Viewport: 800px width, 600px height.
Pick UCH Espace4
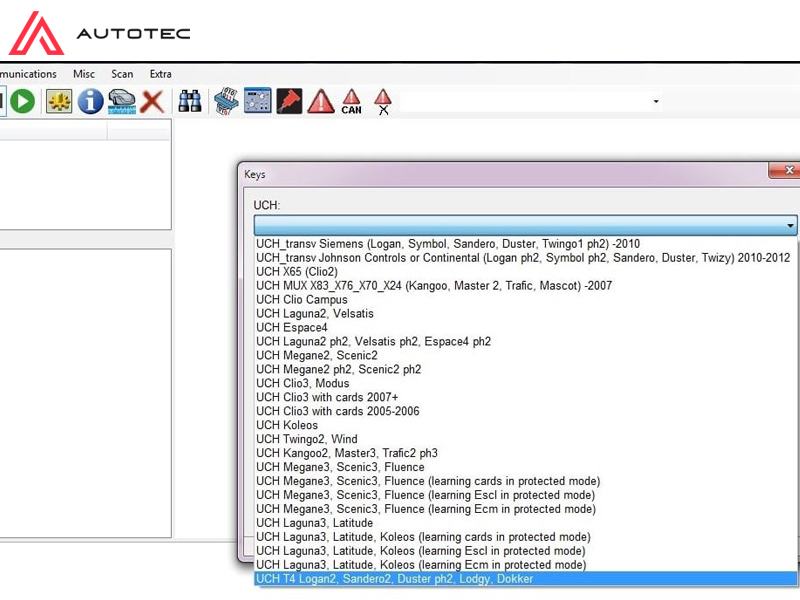coord(526,328)
